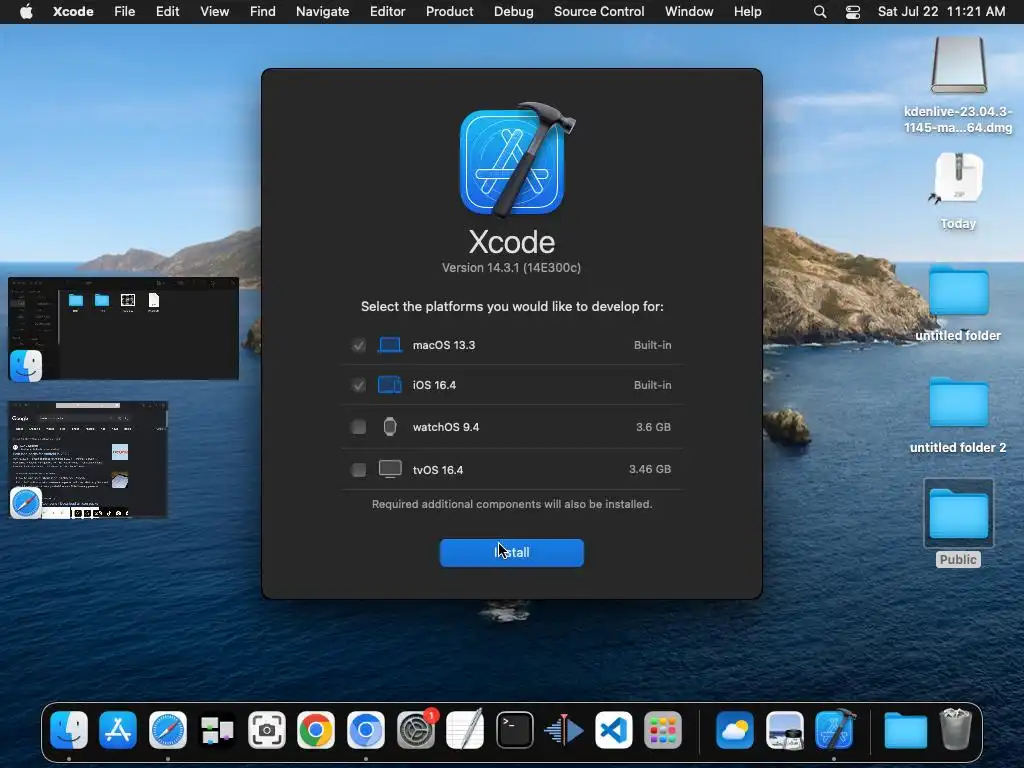
Task: Click Xcode icon in the Dock
Action: [834, 729]
